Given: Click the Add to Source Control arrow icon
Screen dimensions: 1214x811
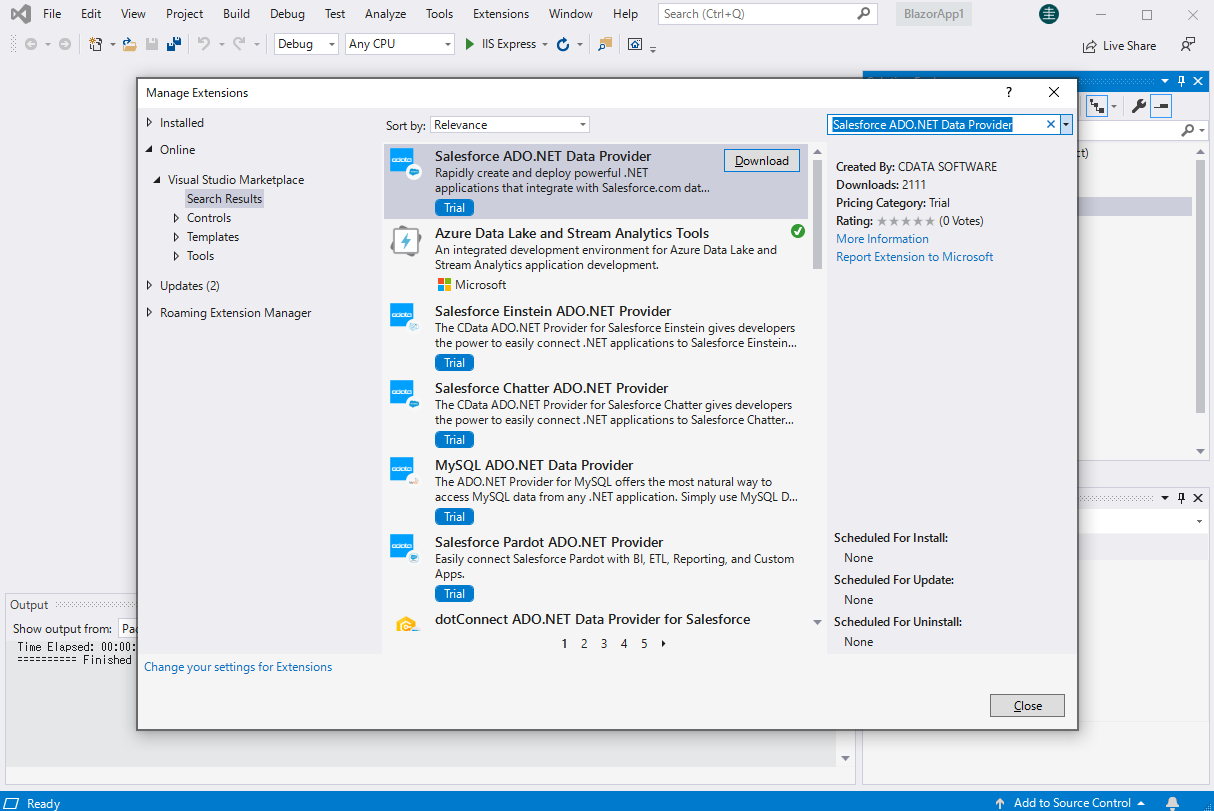Looking at the screenshot, I should 1000,803.
